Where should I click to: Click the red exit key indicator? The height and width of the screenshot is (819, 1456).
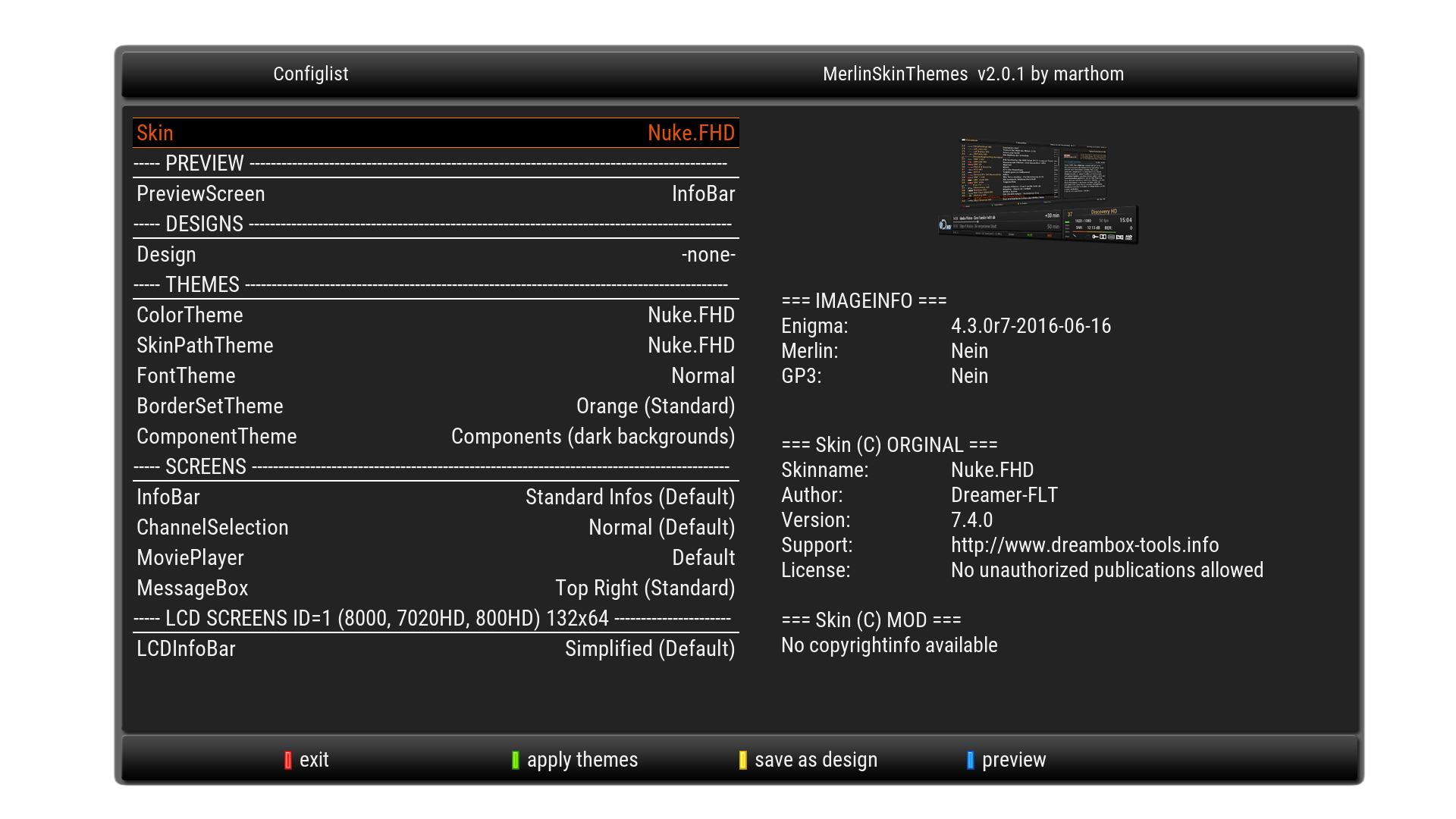coord(288,760)
